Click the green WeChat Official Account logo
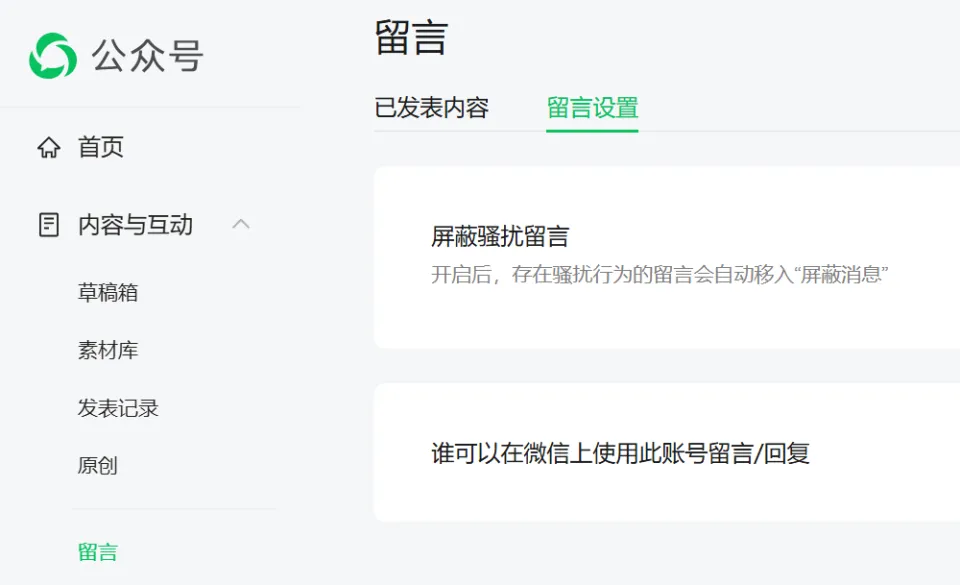The height and width of the screenshot is (585, 960). point(53,56)
